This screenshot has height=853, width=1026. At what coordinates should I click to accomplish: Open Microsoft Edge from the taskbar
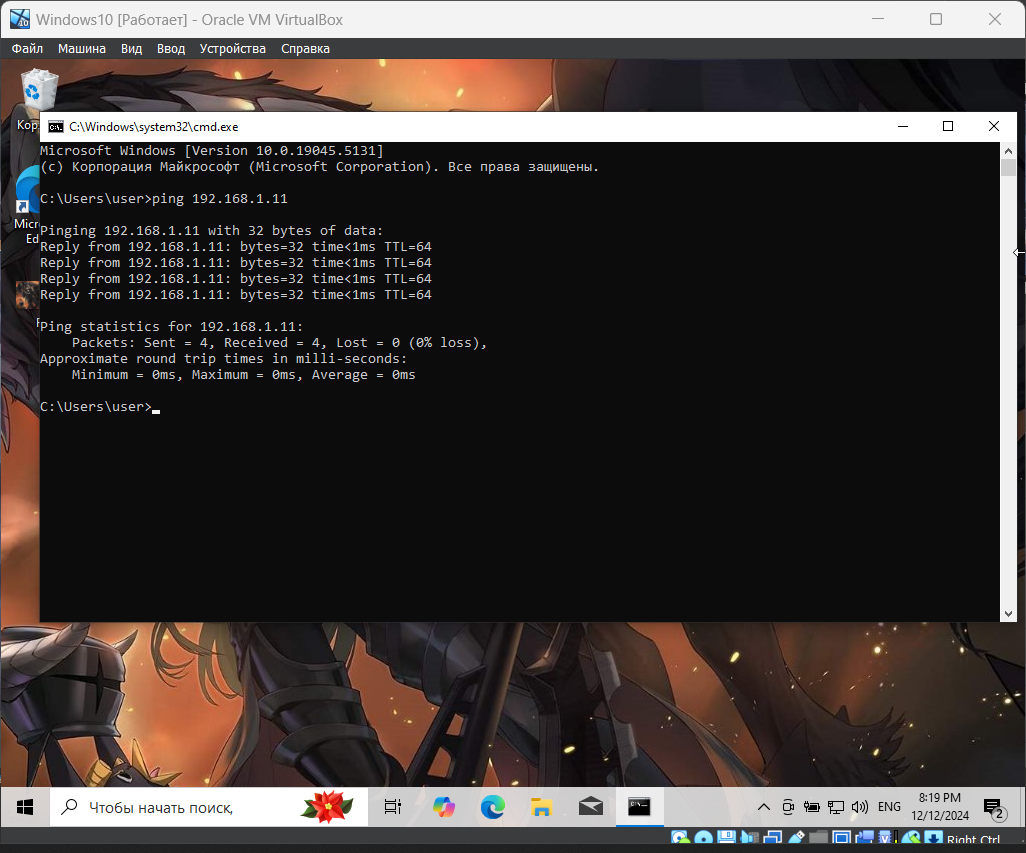tap(493, 807)
